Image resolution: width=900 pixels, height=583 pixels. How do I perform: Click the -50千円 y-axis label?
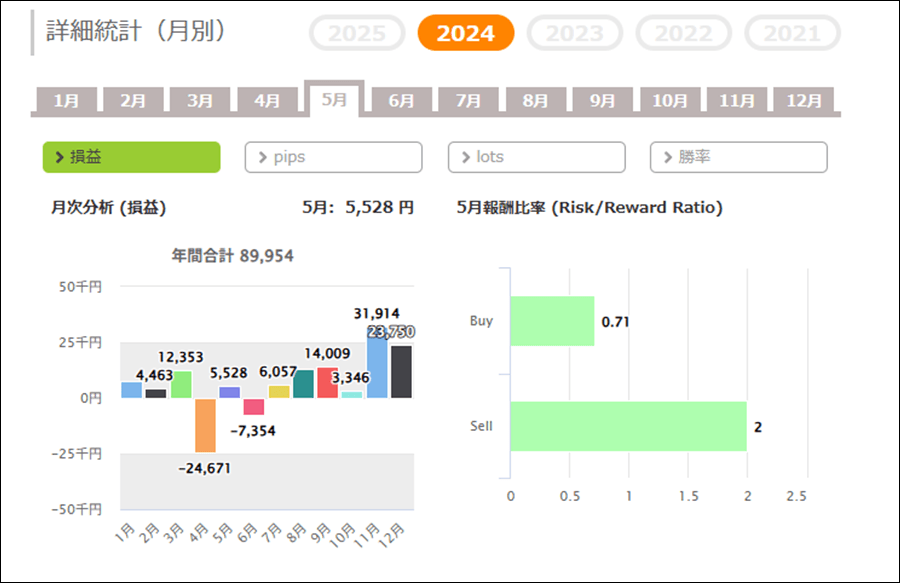(77, 509)
